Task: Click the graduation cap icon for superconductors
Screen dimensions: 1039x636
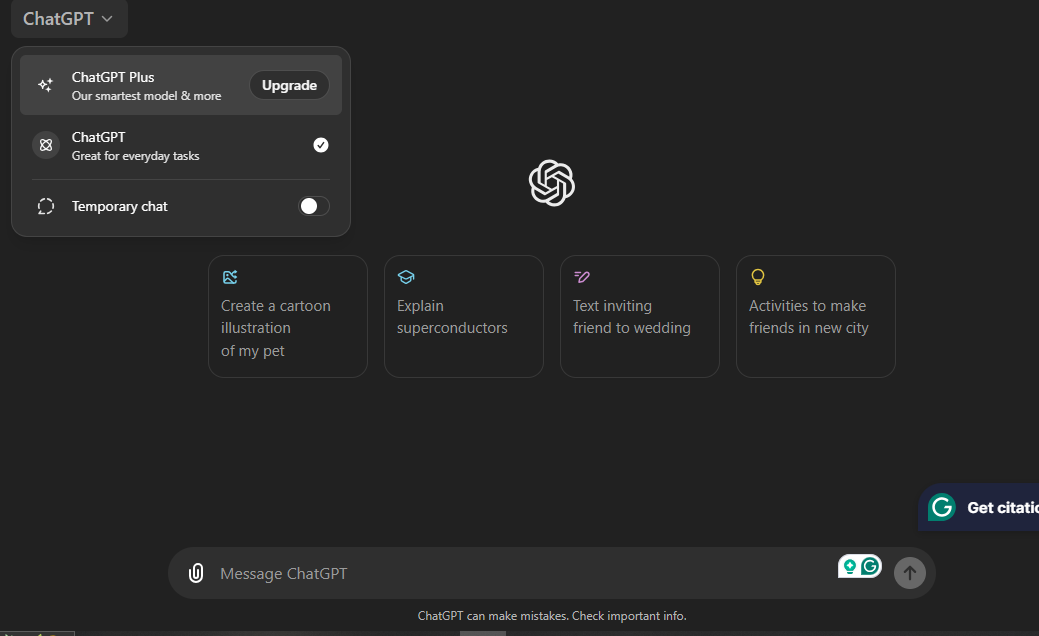Action: [x=406, y=277]
